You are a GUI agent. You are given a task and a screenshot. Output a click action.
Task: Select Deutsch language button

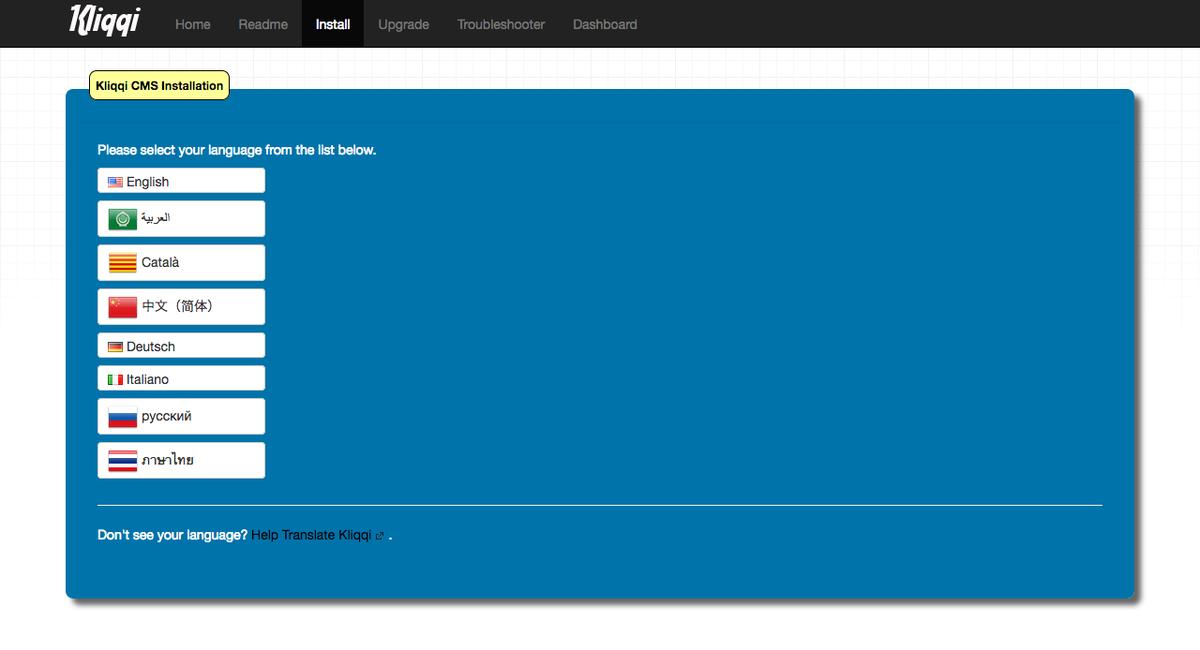tap(181, 346)
